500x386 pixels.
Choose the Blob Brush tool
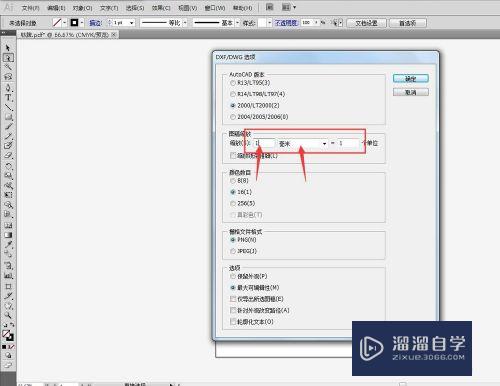click(8, 145)
